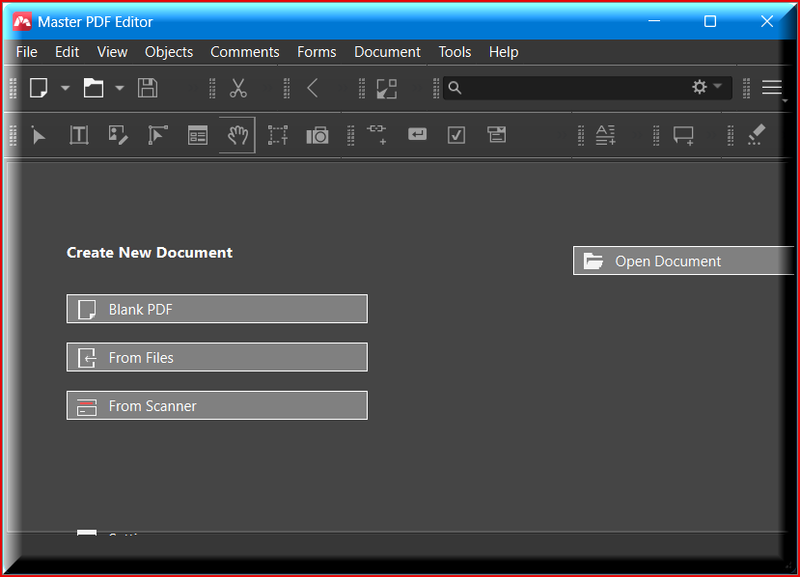
Task: Click the Master PDF Editor logo icon
Action: 22,21
